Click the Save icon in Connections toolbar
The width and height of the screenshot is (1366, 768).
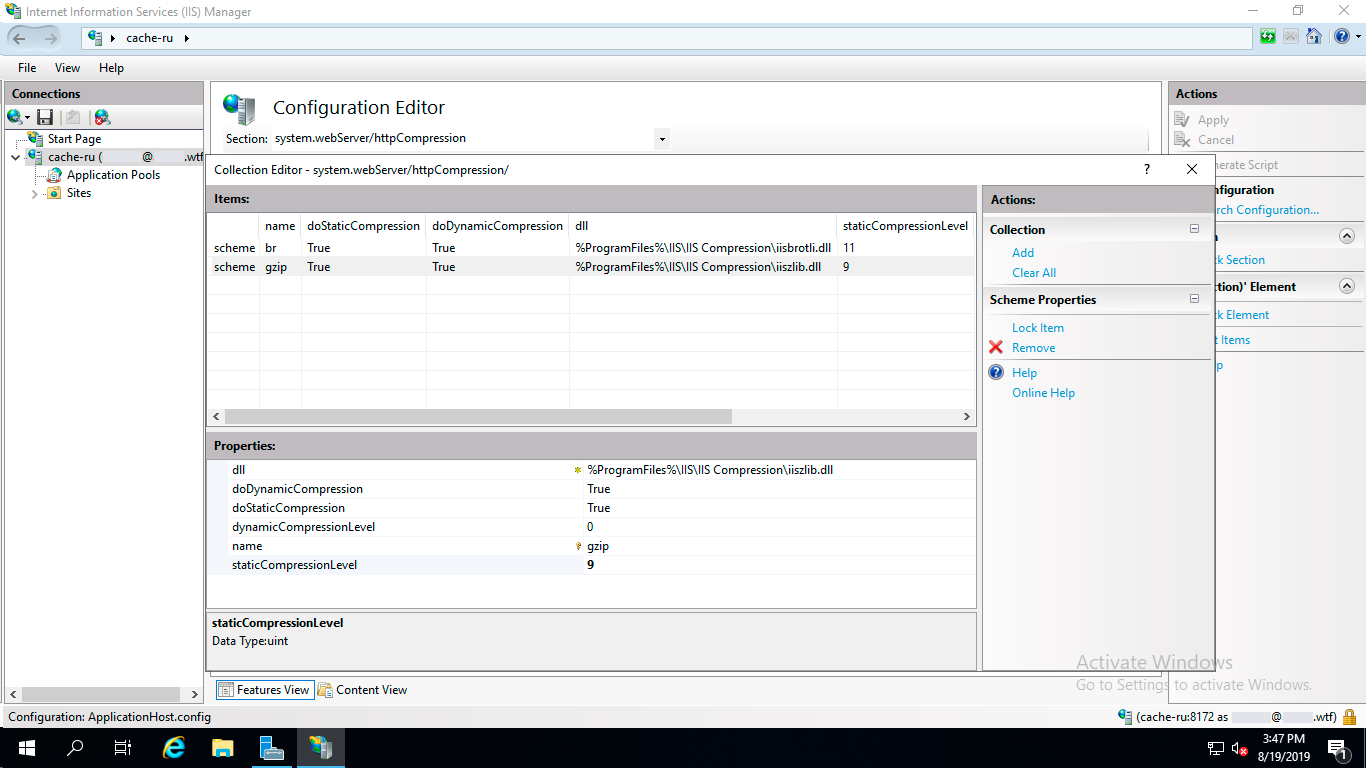tap(45, 117)
